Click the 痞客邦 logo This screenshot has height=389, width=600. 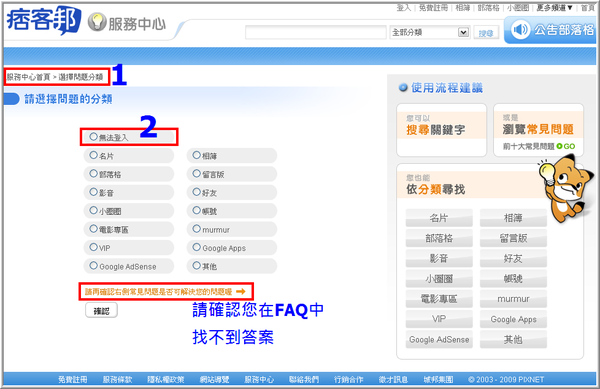[44, 20]
